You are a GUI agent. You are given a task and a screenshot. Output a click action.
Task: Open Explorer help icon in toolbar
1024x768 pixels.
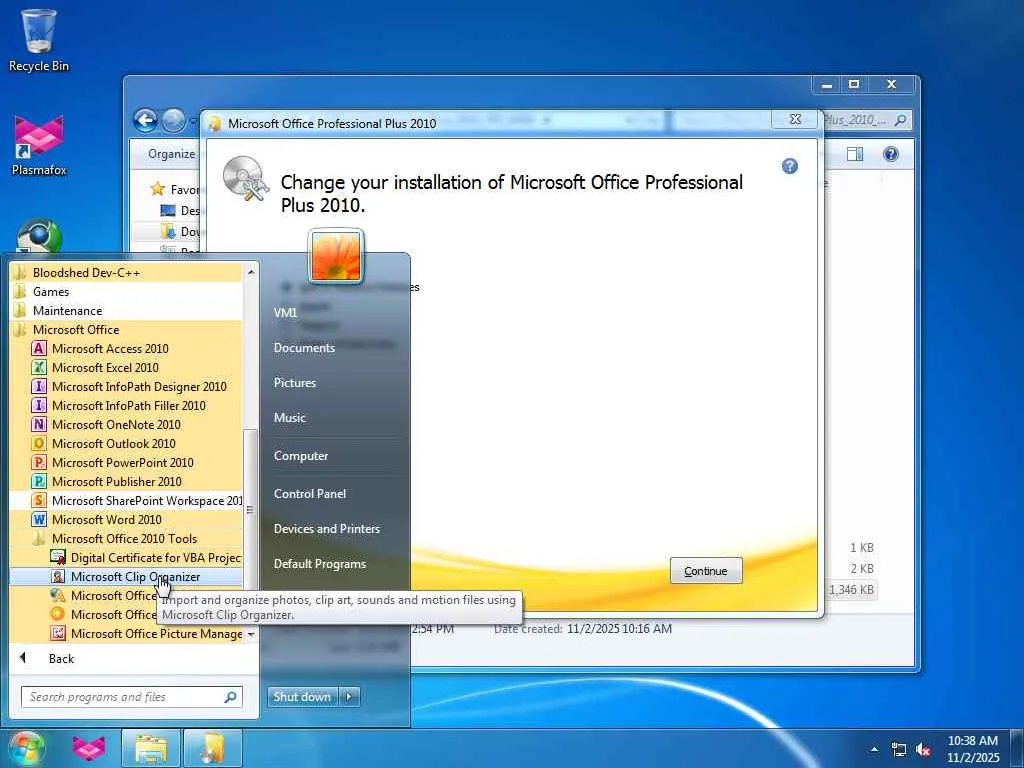coord(891,154)
